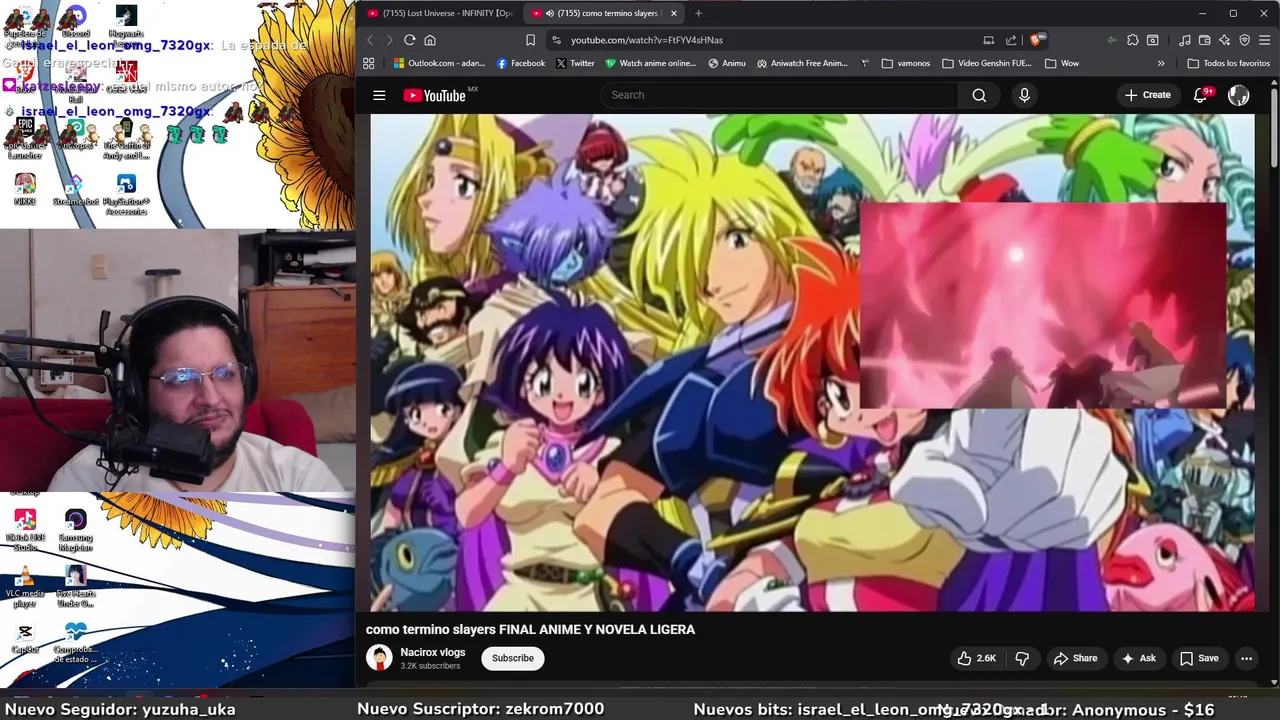Open the Todos los favoritos folder
This screenshot has height=720, width=1280.
click(x=1228, y=63)
